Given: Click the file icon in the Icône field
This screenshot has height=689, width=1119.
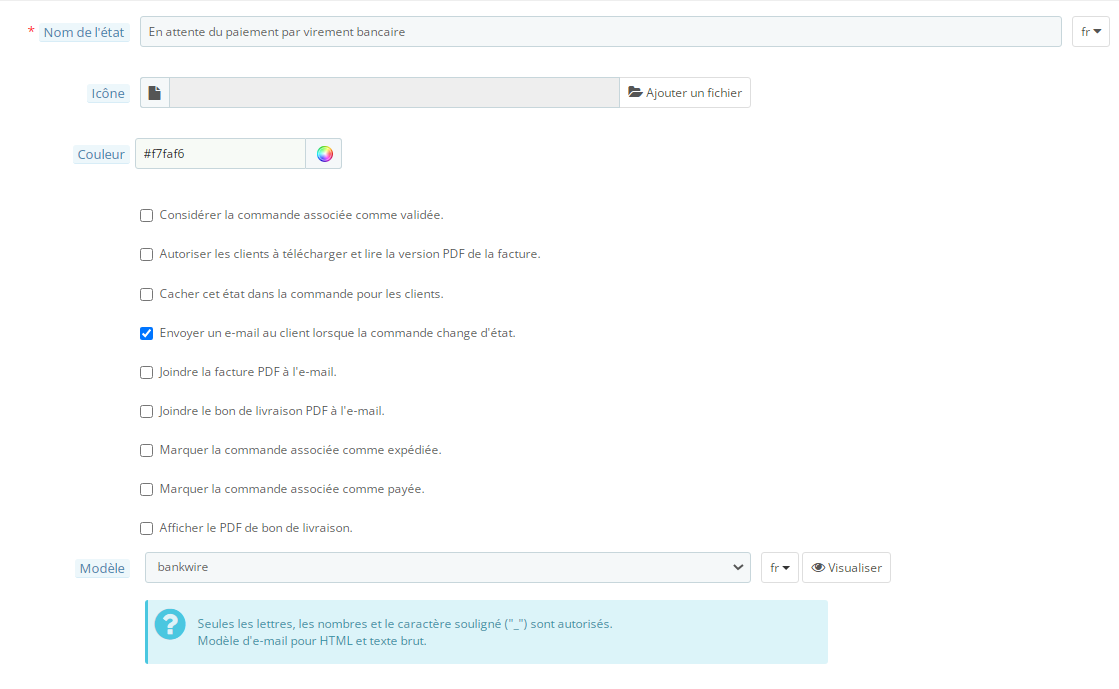Looking at the screenshot, I should tap(155, 93).
